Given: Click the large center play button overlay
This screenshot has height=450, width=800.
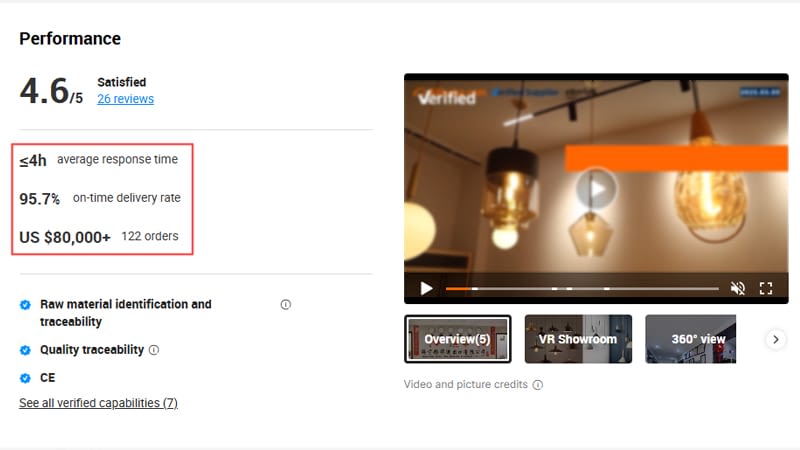Looking at the screenshot, I should point(596,188).
